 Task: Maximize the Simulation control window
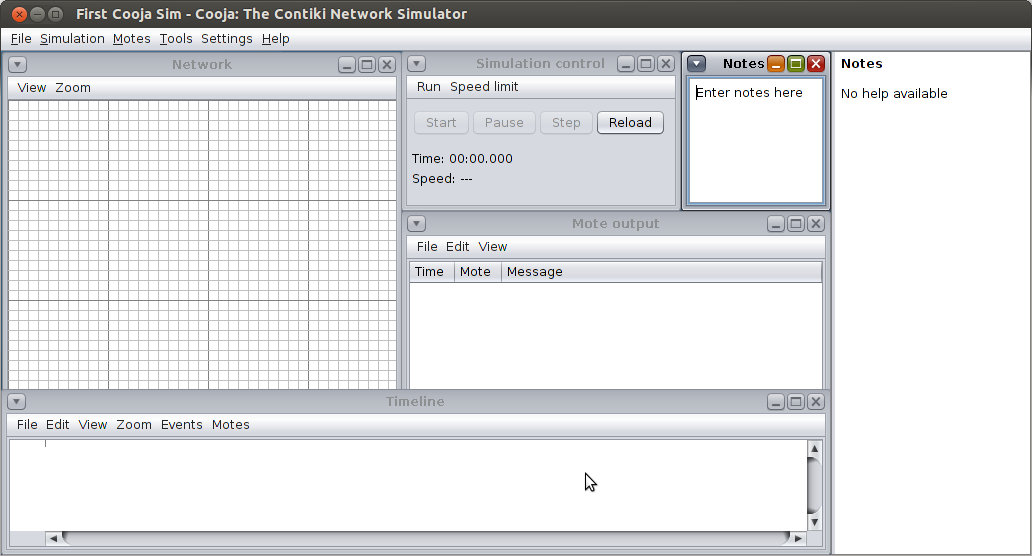click(x=646, y=64)
